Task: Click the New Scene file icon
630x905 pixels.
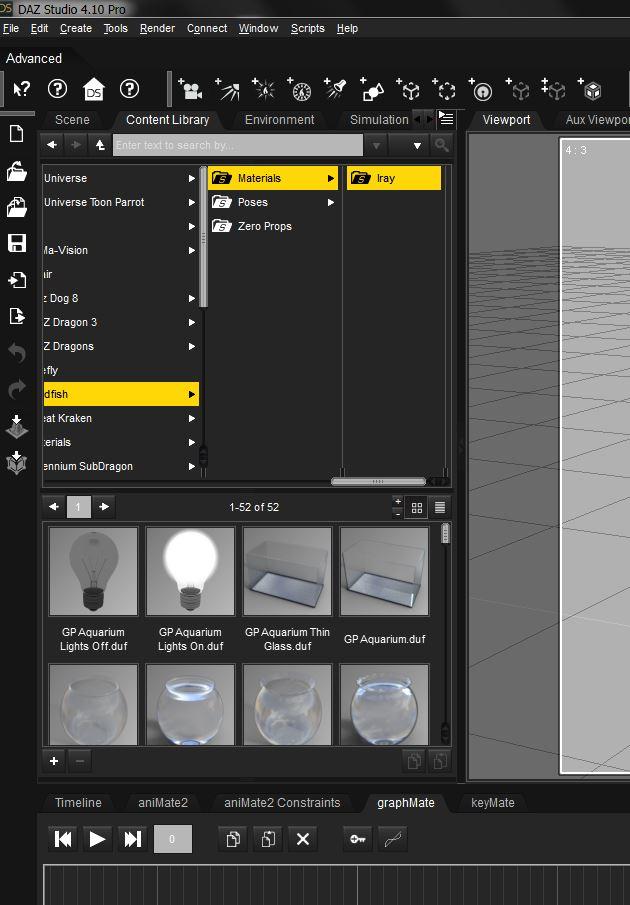Action: 17,134
